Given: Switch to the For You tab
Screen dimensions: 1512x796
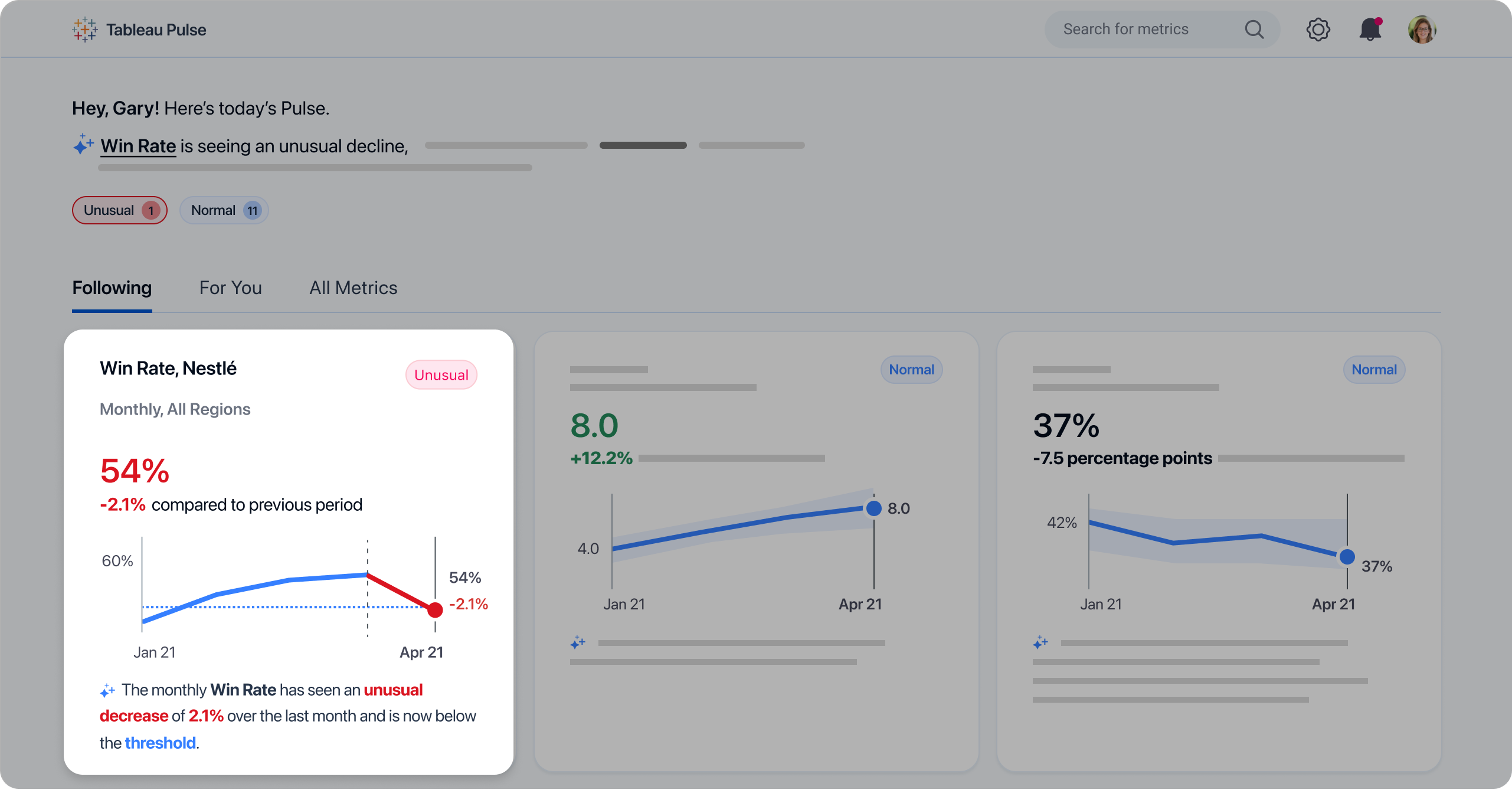Looking at the screenshot, I should click(x=230, y=288).
